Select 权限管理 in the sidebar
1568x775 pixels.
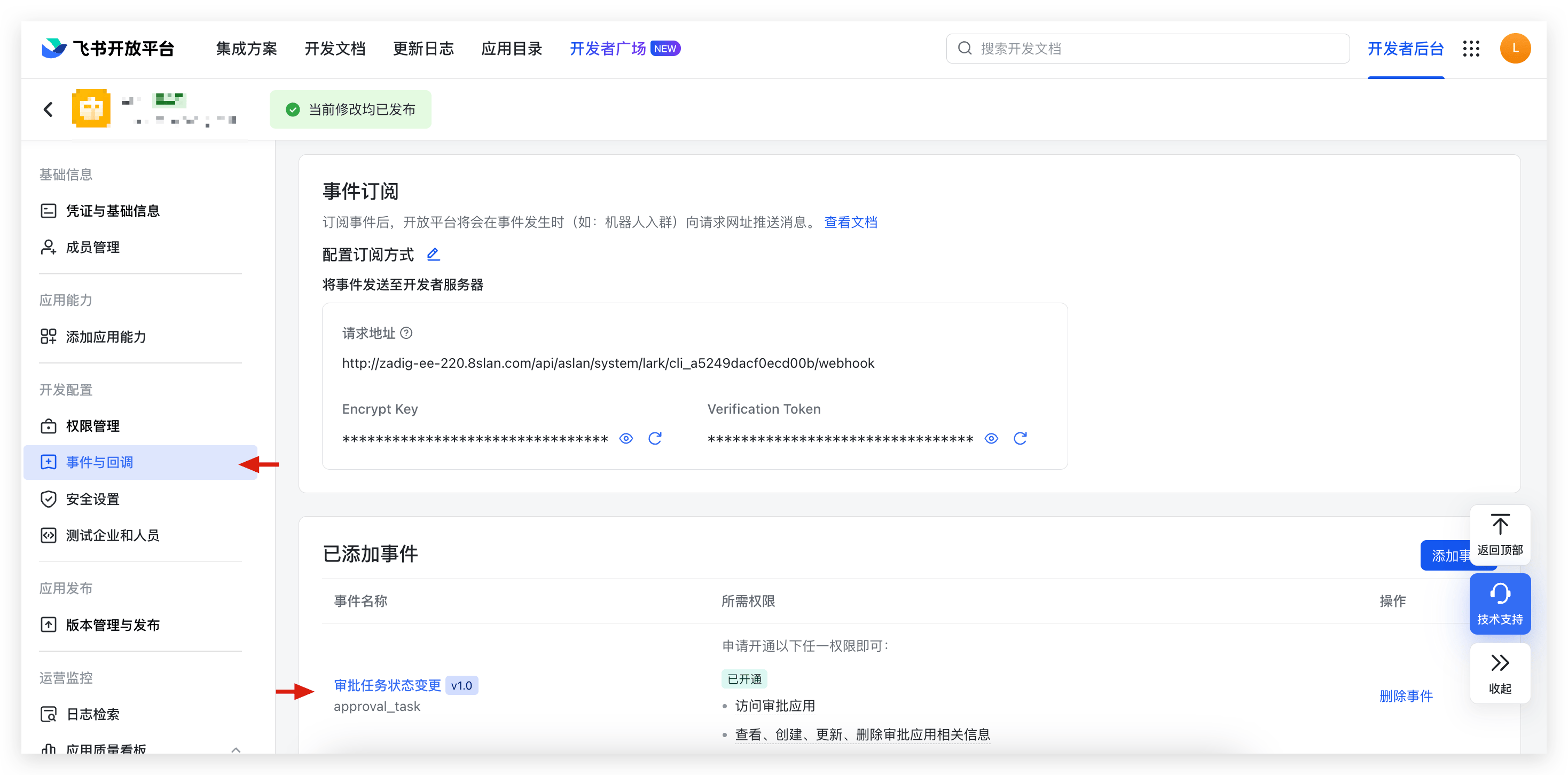tap(92, 426)
